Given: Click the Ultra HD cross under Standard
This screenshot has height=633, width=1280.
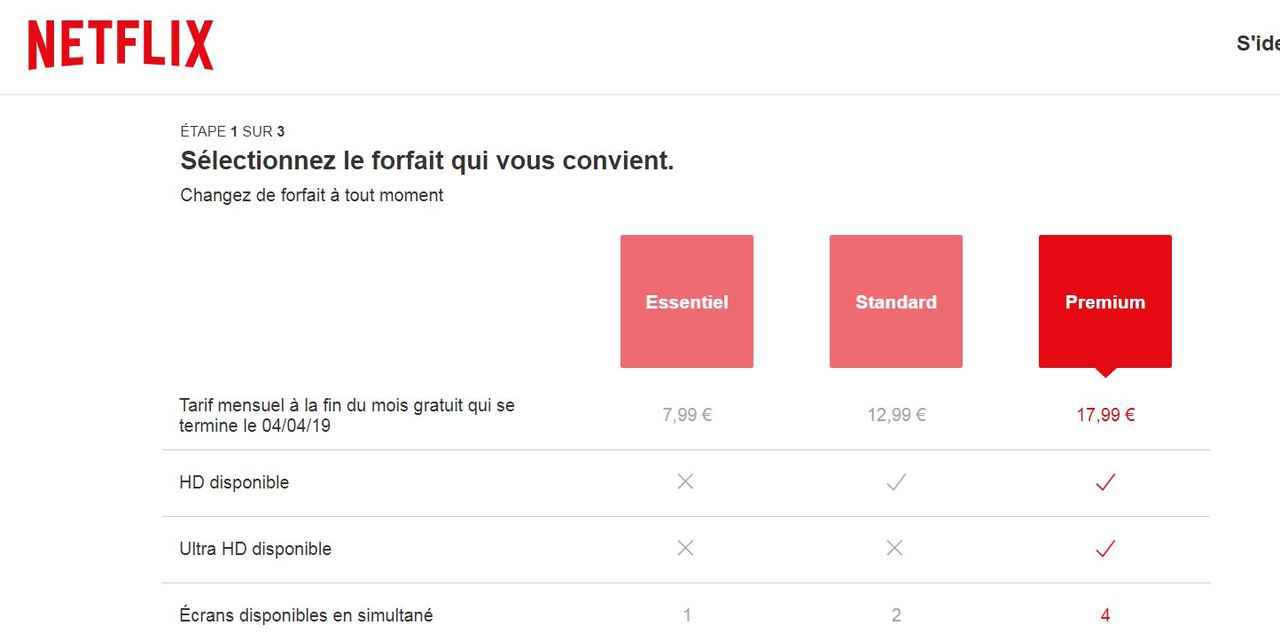Looking at the screenshot, I should (895, 548).
